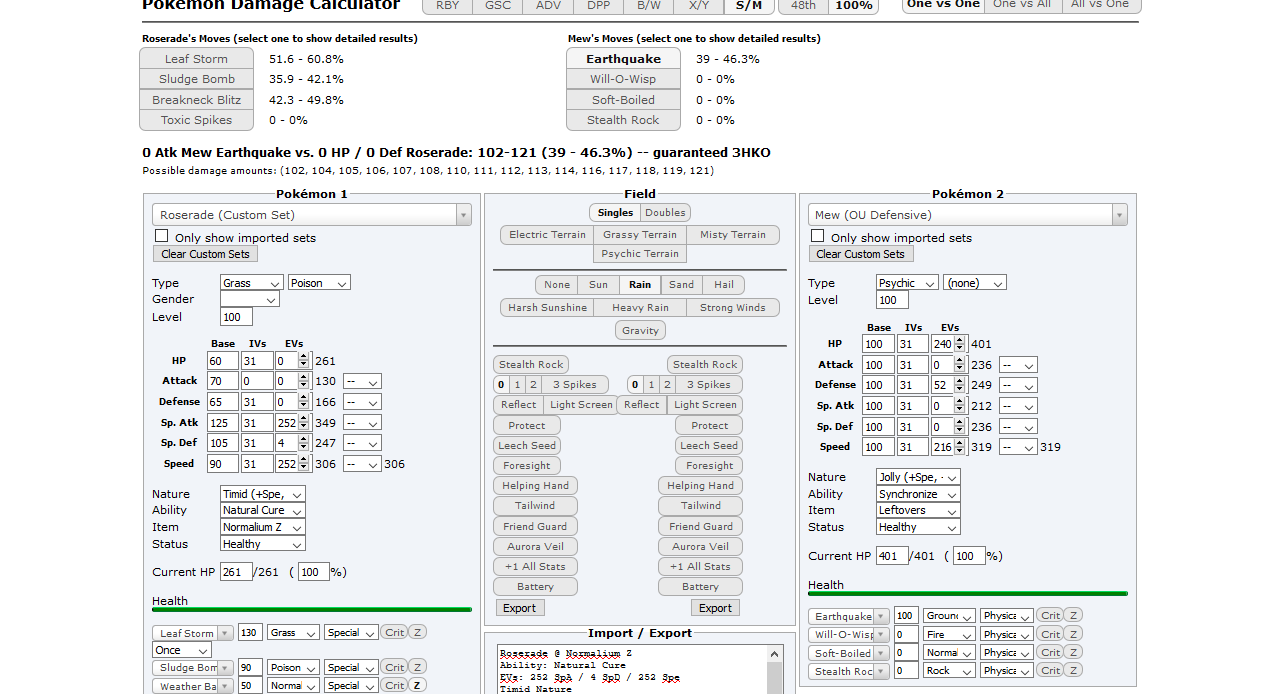1280x694 pixels.
Task: Clear Custom Sets for Pokémon 1
Action: click(x=205, y=254)
